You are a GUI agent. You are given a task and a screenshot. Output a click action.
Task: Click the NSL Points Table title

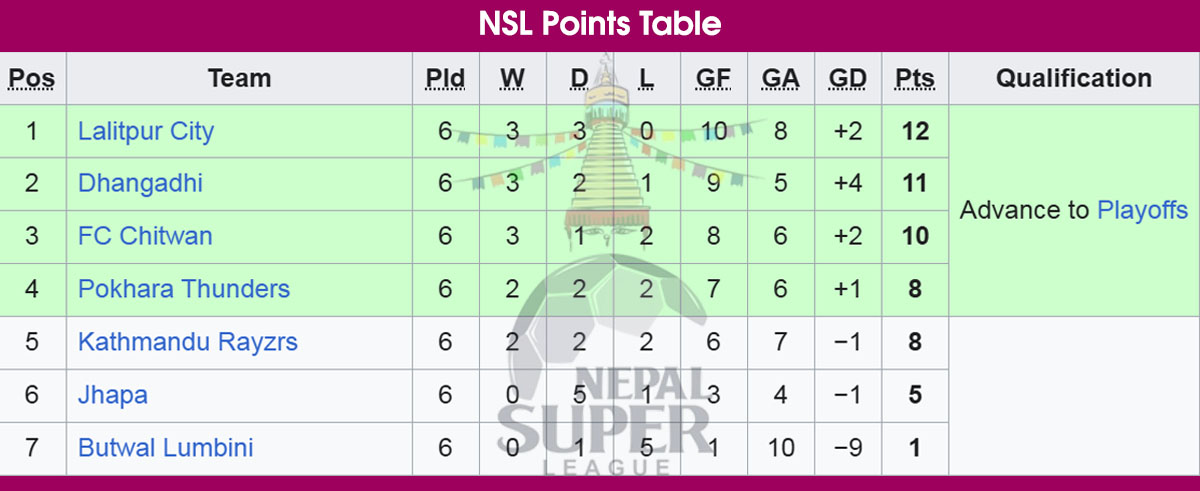(600, 24)
